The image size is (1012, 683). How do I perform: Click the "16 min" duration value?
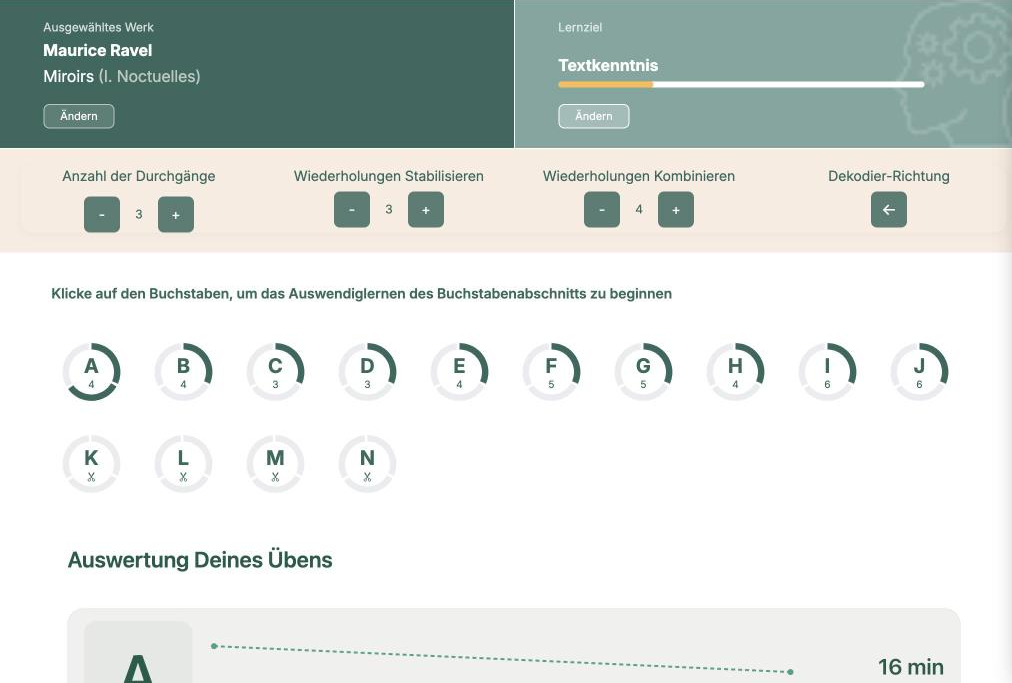click(911, 667)
